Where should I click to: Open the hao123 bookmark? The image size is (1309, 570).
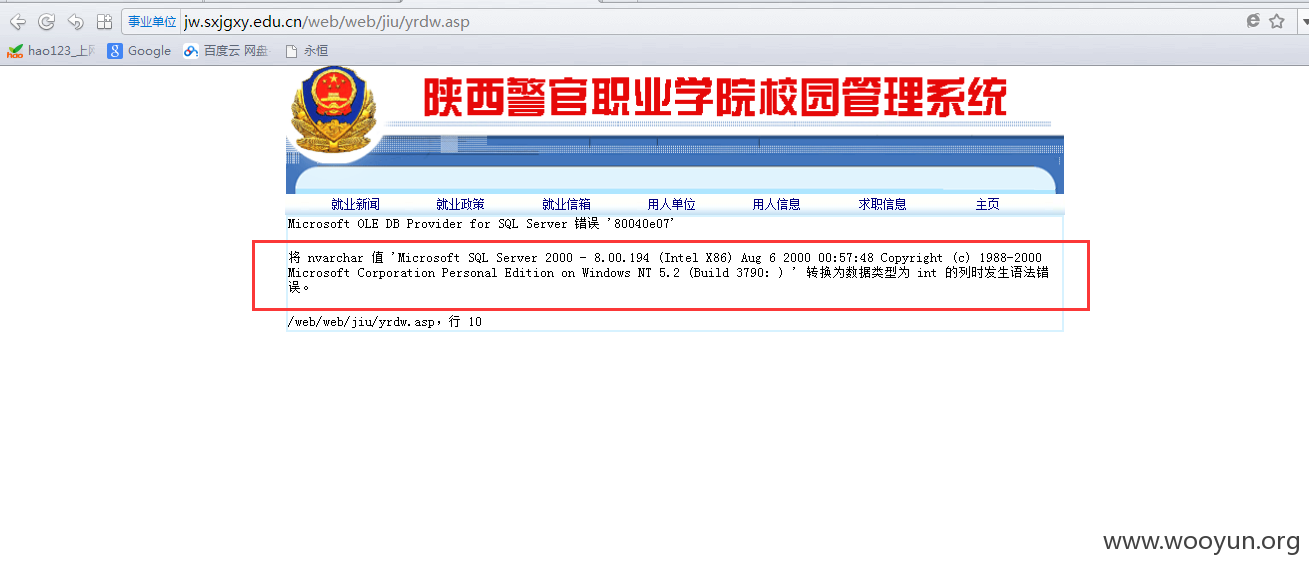tap(50, 51)
